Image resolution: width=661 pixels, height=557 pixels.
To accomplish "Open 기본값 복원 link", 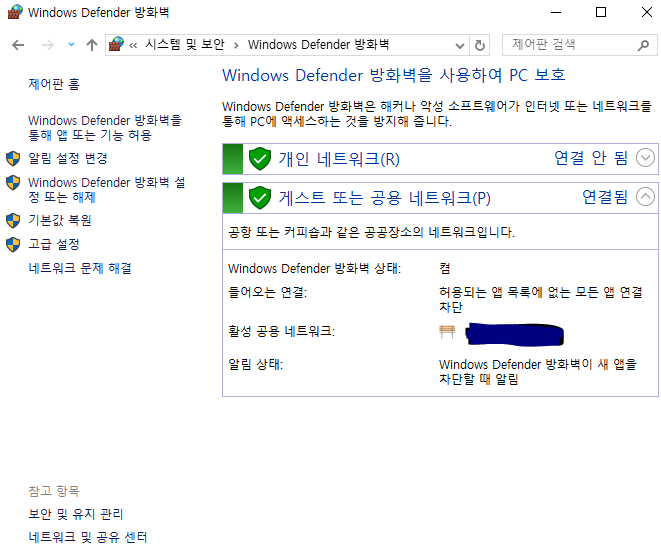I will click(x=60, y=220).
